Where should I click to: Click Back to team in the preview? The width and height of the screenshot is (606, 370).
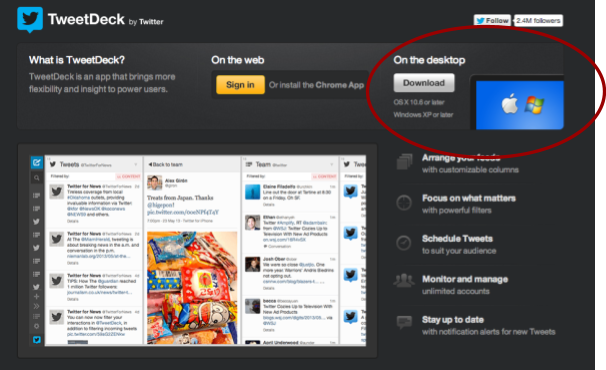[x=165, y=164]
